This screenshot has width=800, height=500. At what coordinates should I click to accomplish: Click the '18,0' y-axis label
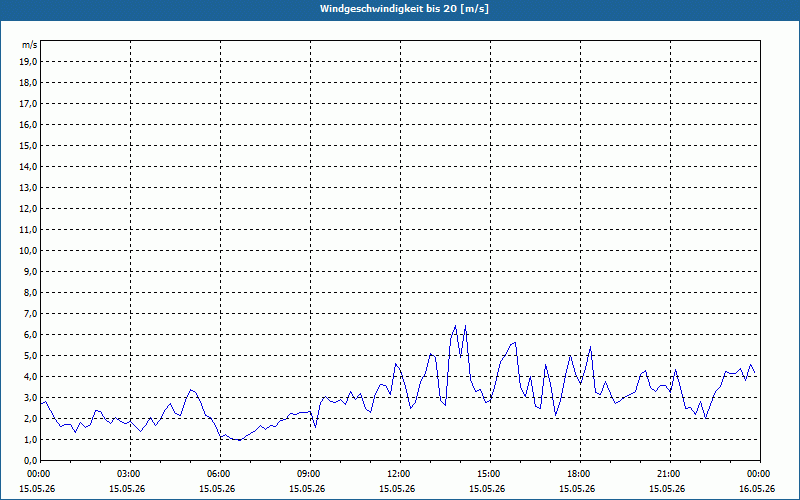[x=28, y=83]
